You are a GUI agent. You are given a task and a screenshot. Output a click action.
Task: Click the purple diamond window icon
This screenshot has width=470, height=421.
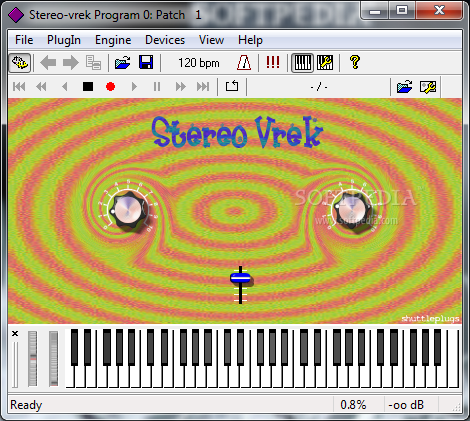pos(15,15)
